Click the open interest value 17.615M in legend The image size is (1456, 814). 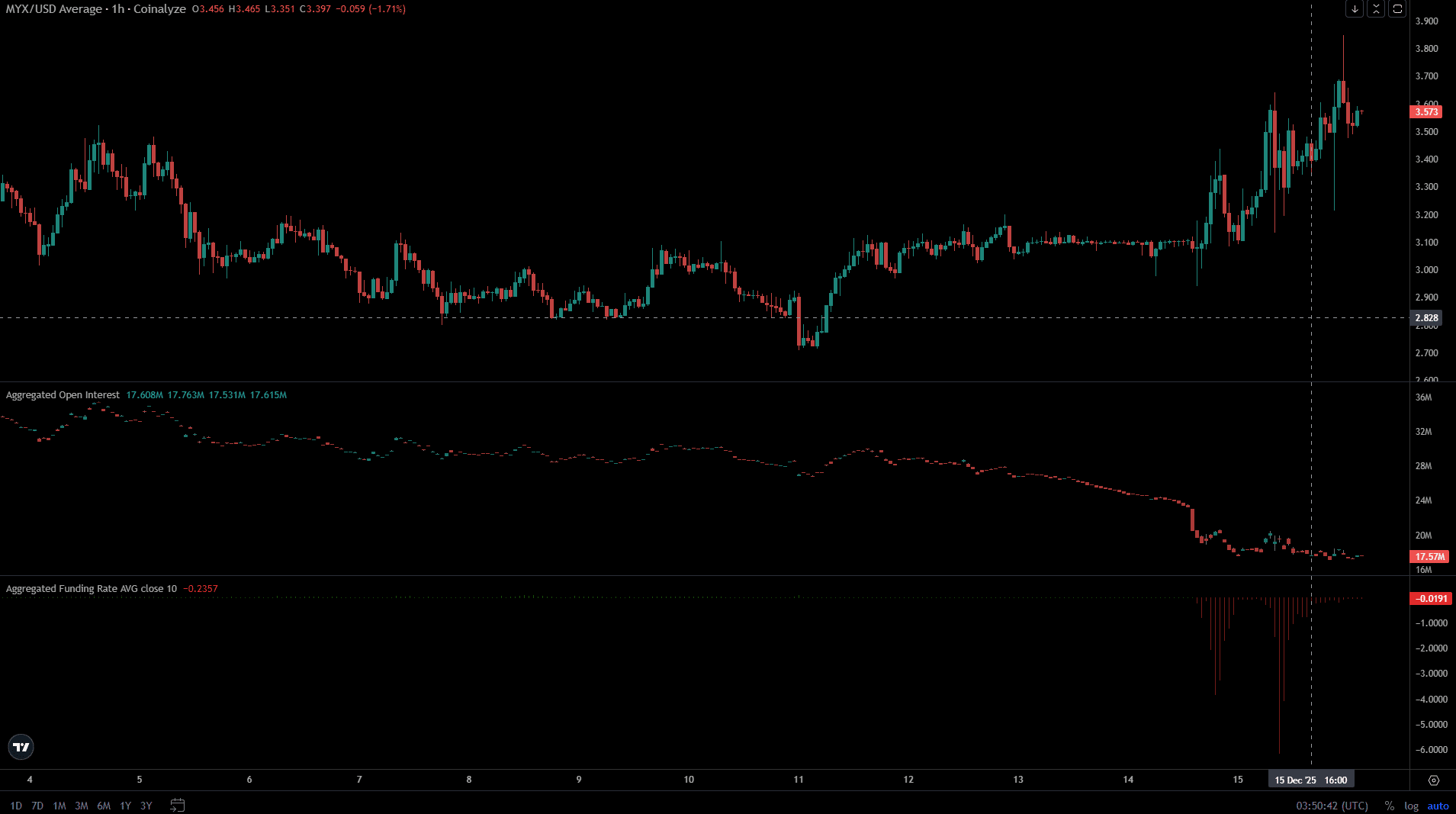[x=268, y=395]
